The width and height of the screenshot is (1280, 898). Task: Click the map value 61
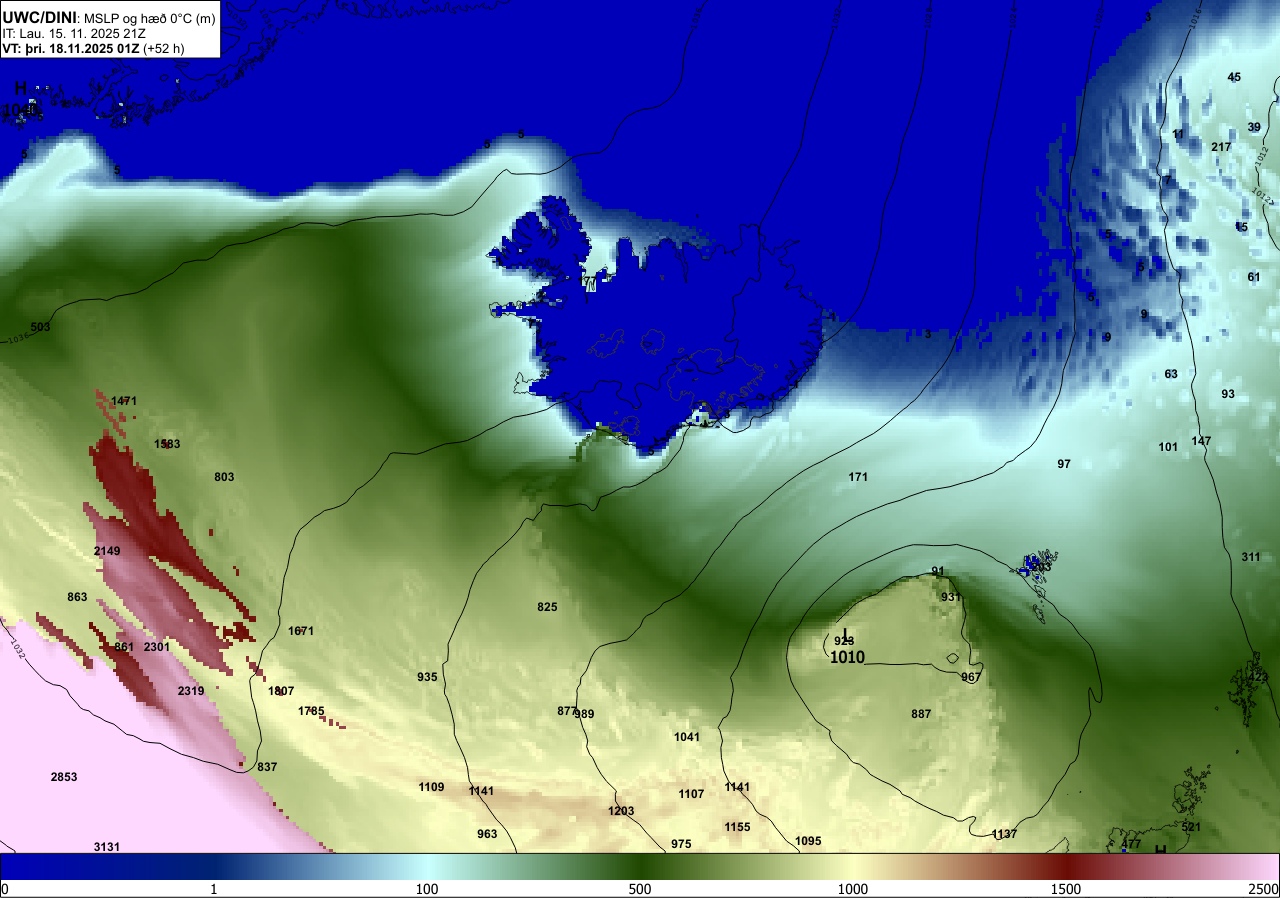[x=1254, y=277]
